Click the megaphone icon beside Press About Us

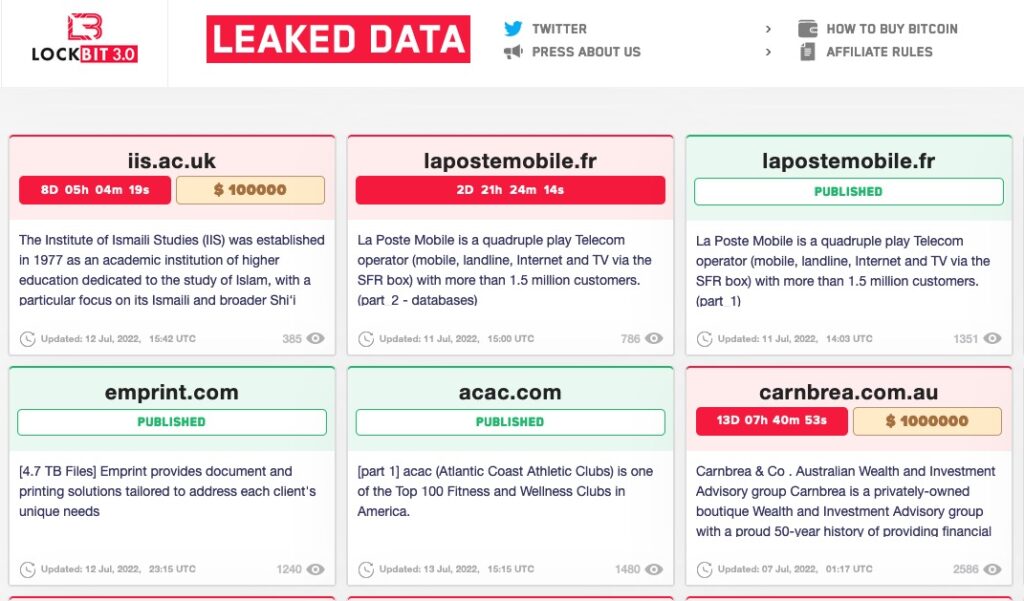pos(513,52)
